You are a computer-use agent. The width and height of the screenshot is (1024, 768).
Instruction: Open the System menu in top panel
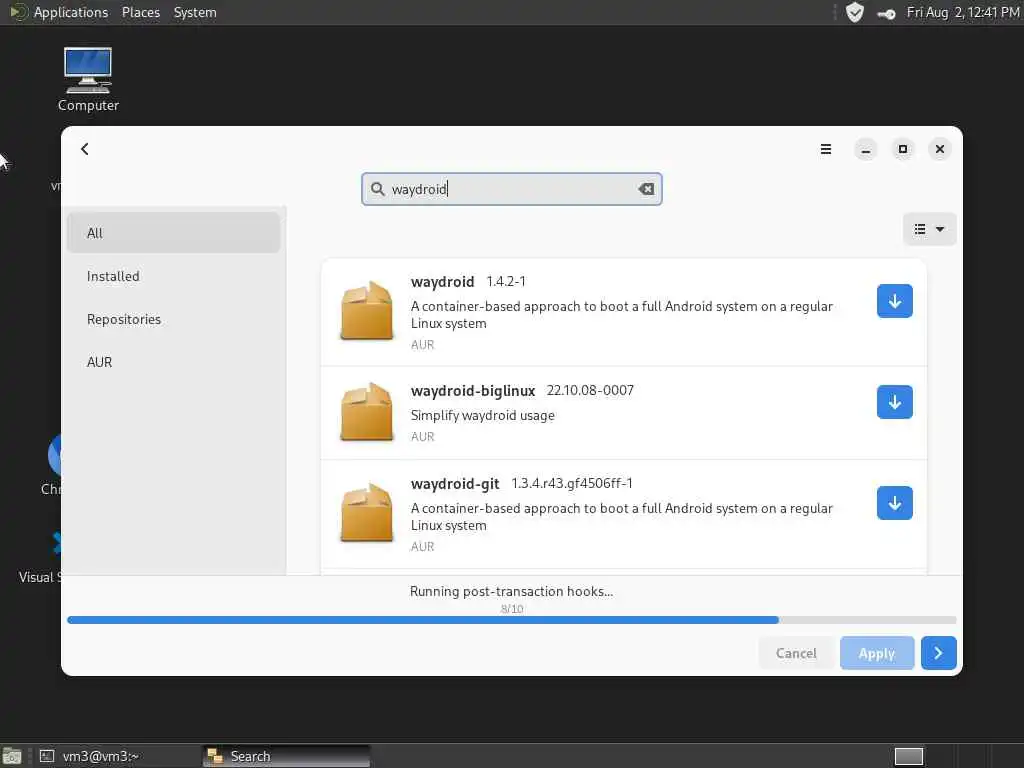195,12
